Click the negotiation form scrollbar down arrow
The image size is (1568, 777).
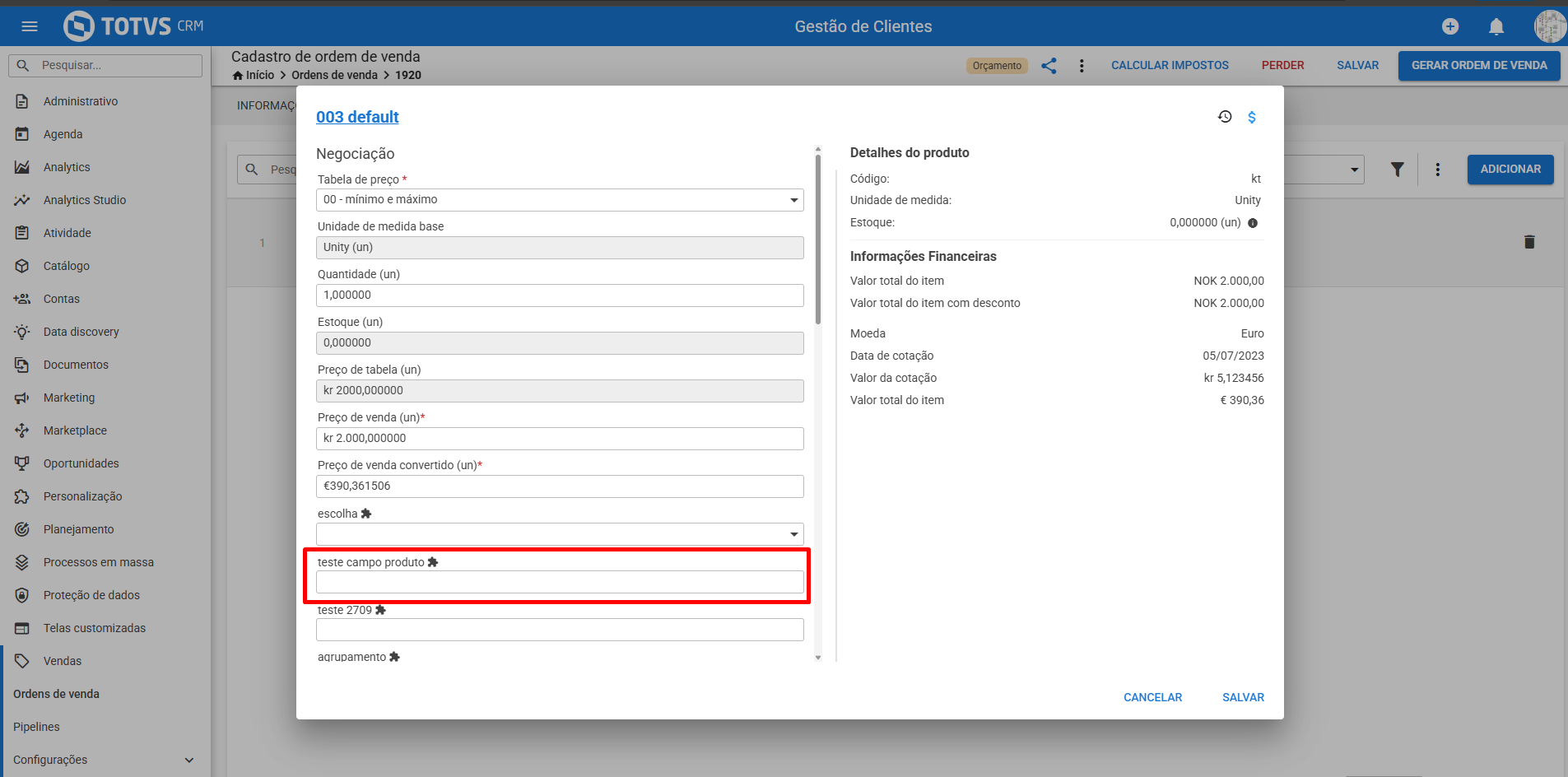coord(818,657)
